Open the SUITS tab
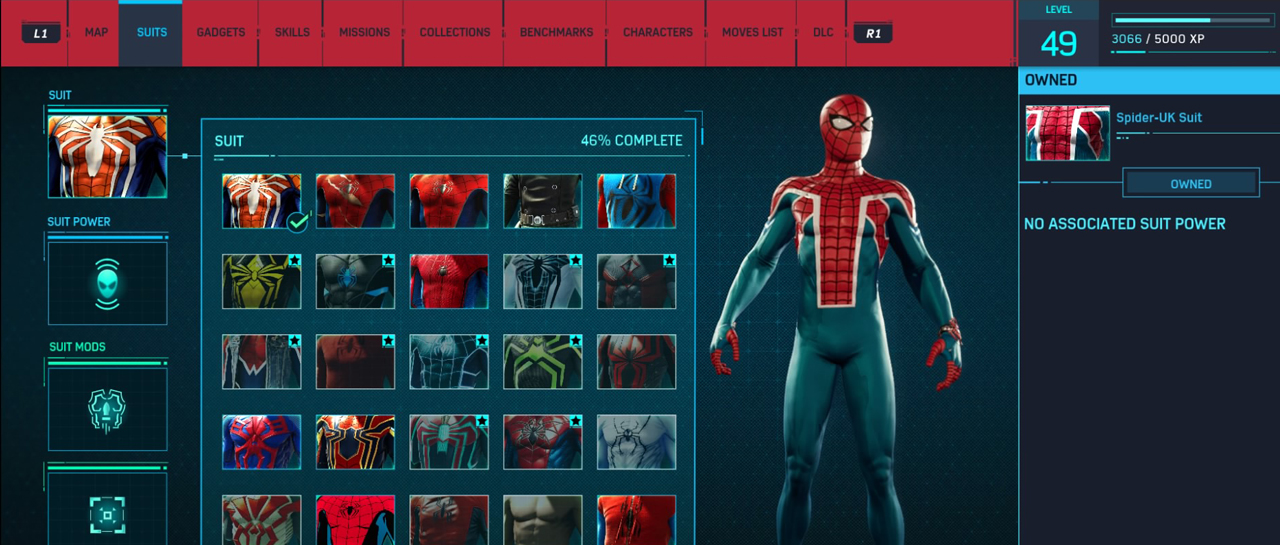The image size is (1280, 545). click(x=152, y=33)
